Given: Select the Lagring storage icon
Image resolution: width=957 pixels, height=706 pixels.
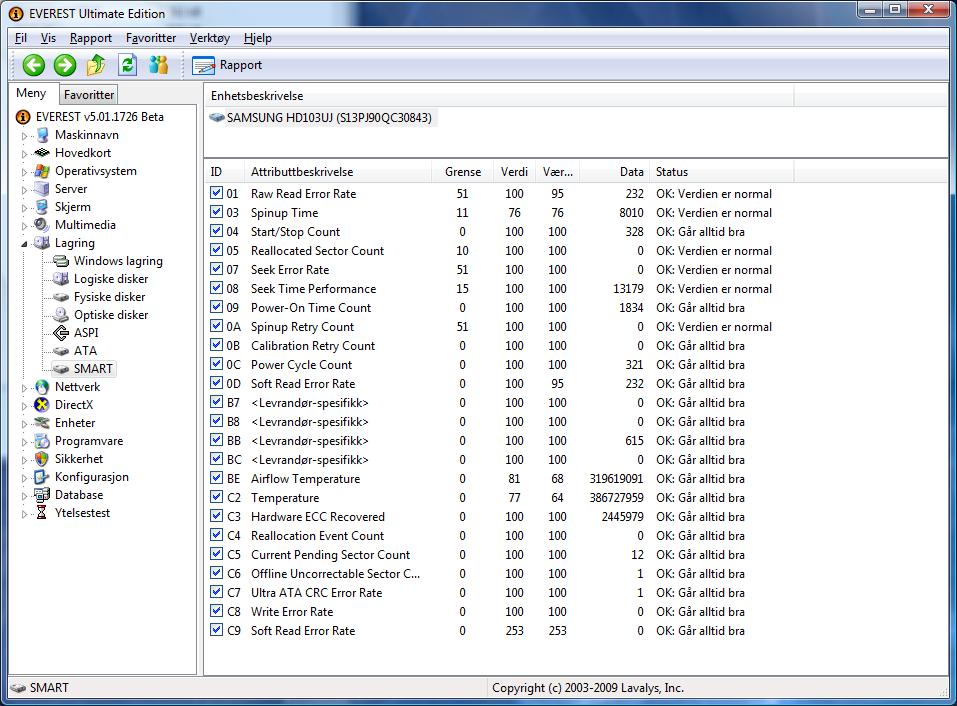Looking at the screenshot, I should point(42,243).
